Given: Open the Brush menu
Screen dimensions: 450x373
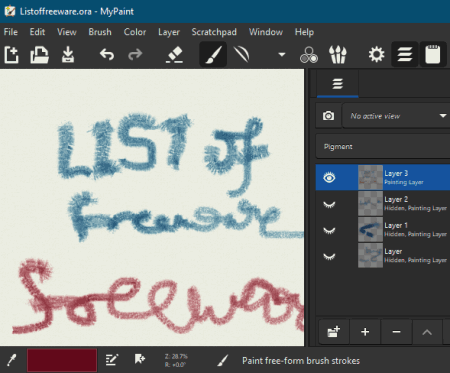Looking at the screenshot, I should coord(100,32).
